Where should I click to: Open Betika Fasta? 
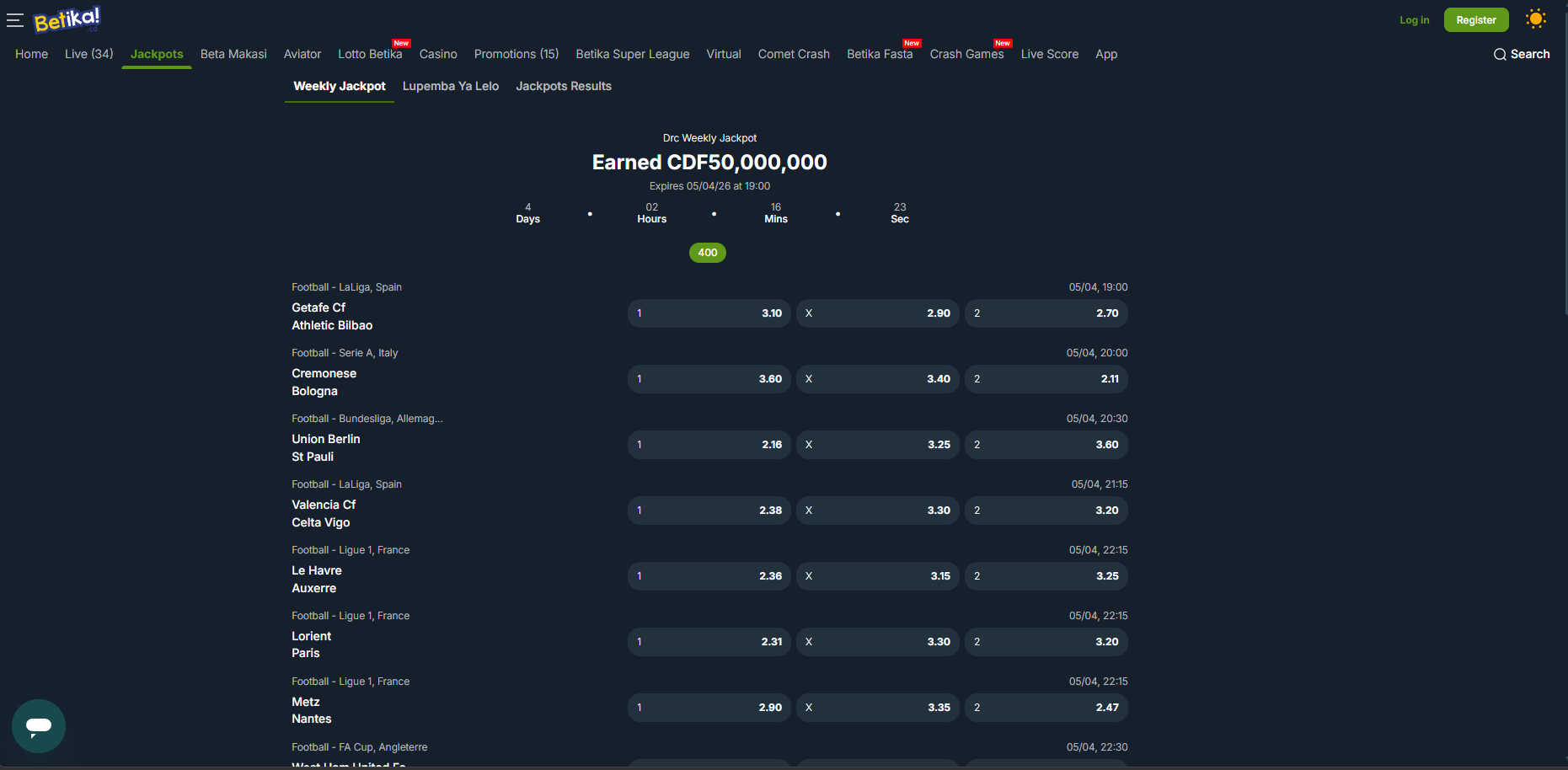click(880, 54)
